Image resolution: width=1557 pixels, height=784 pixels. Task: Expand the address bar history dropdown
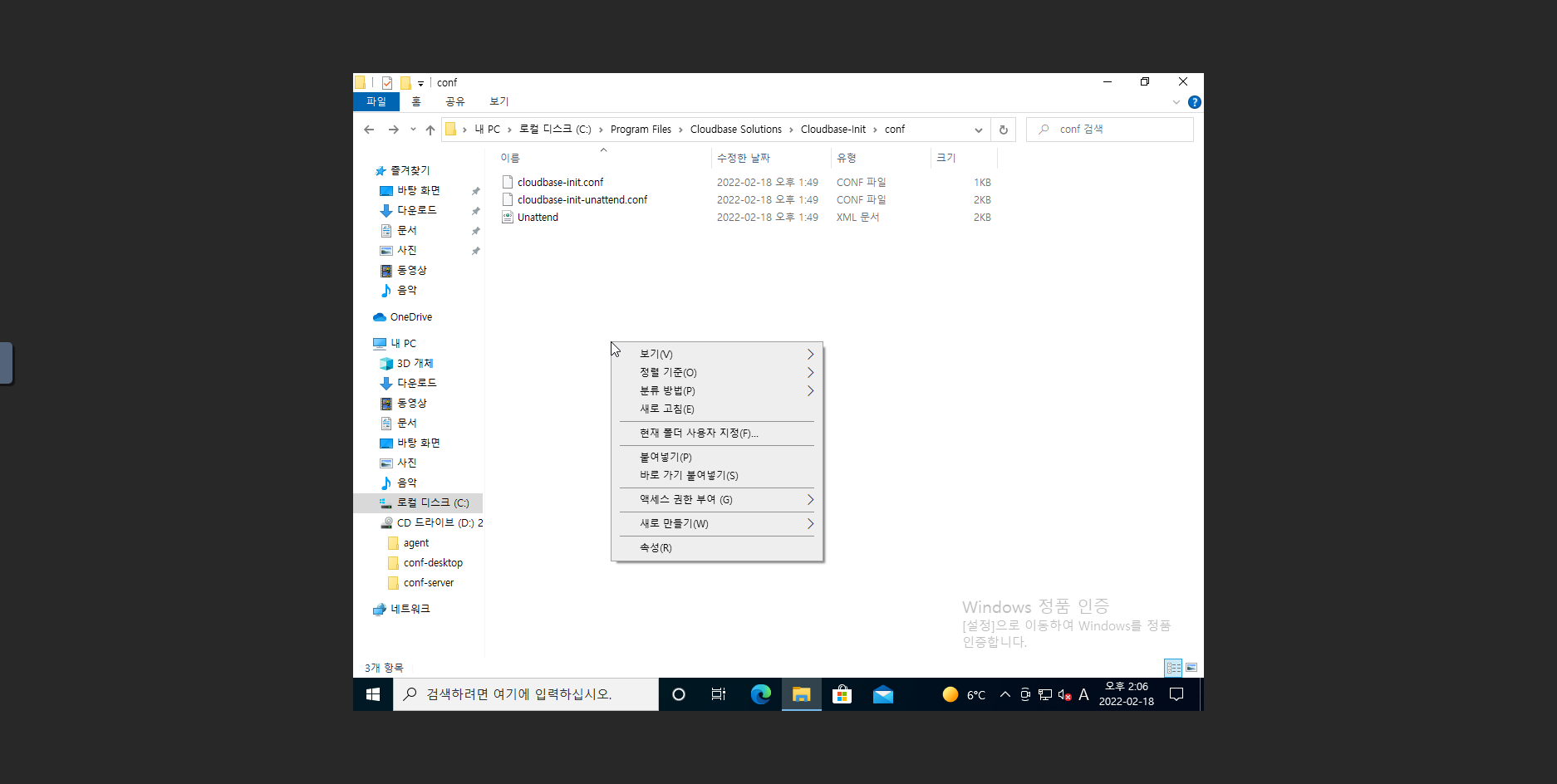(x=978, y=130)
